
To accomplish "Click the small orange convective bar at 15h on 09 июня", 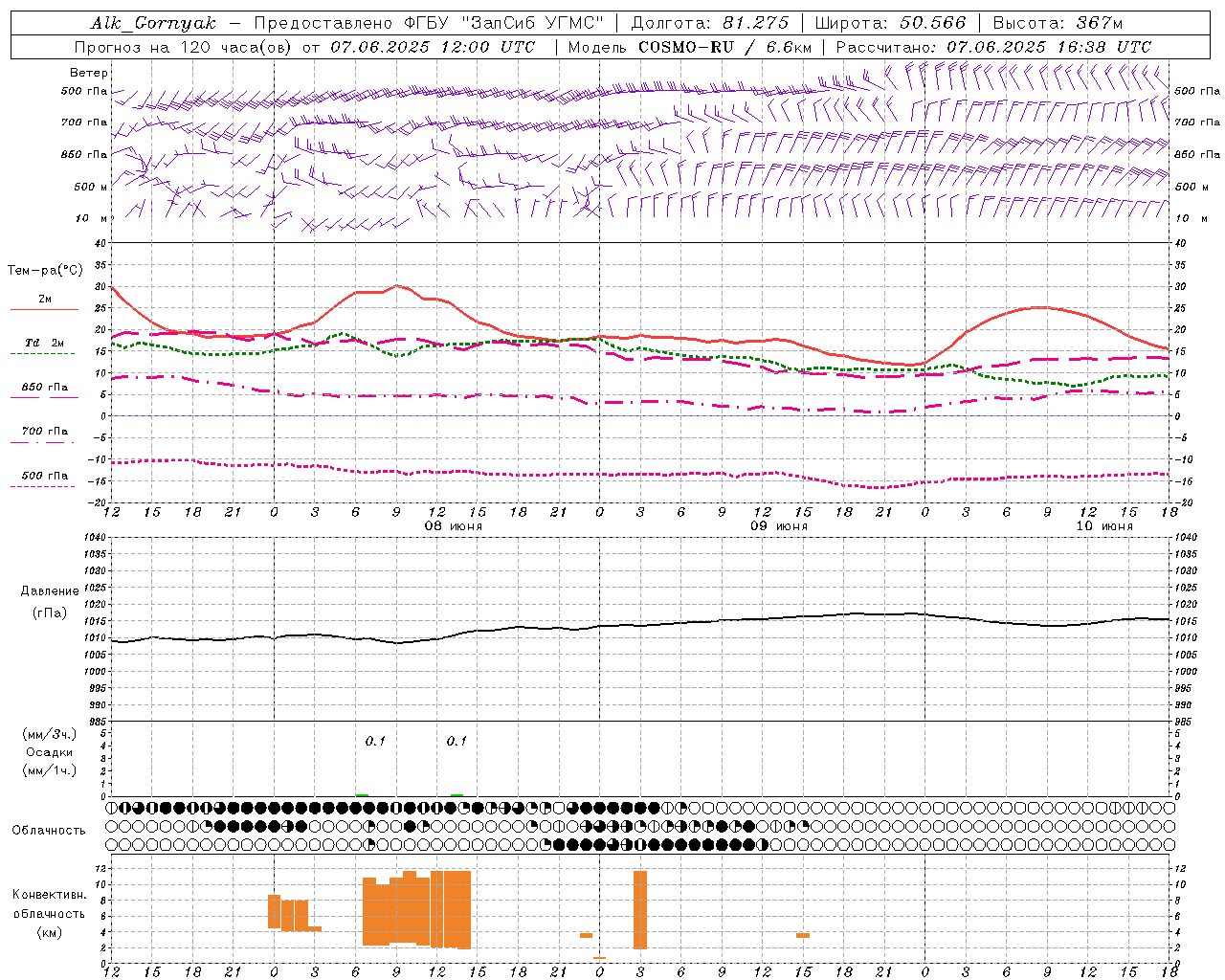I will [x=803, y=935].
